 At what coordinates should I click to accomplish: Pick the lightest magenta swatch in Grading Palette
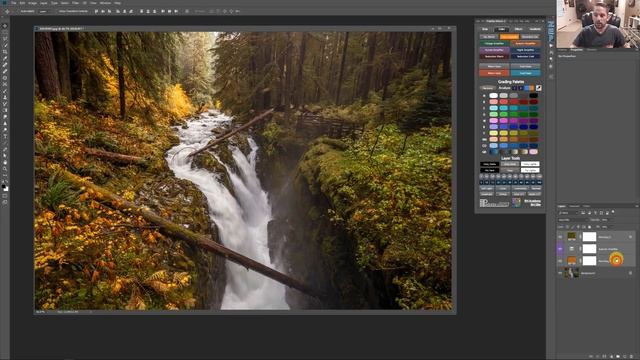tap(493, 121)
